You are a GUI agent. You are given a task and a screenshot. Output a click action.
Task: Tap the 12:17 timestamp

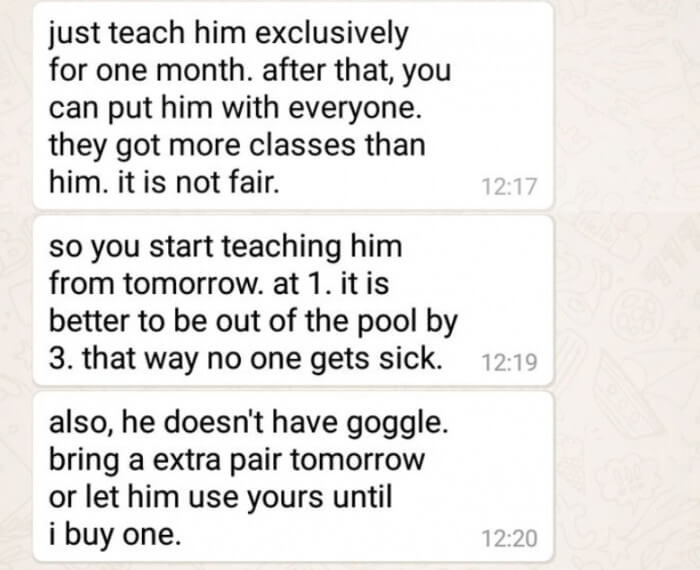(x=509, y=186)
